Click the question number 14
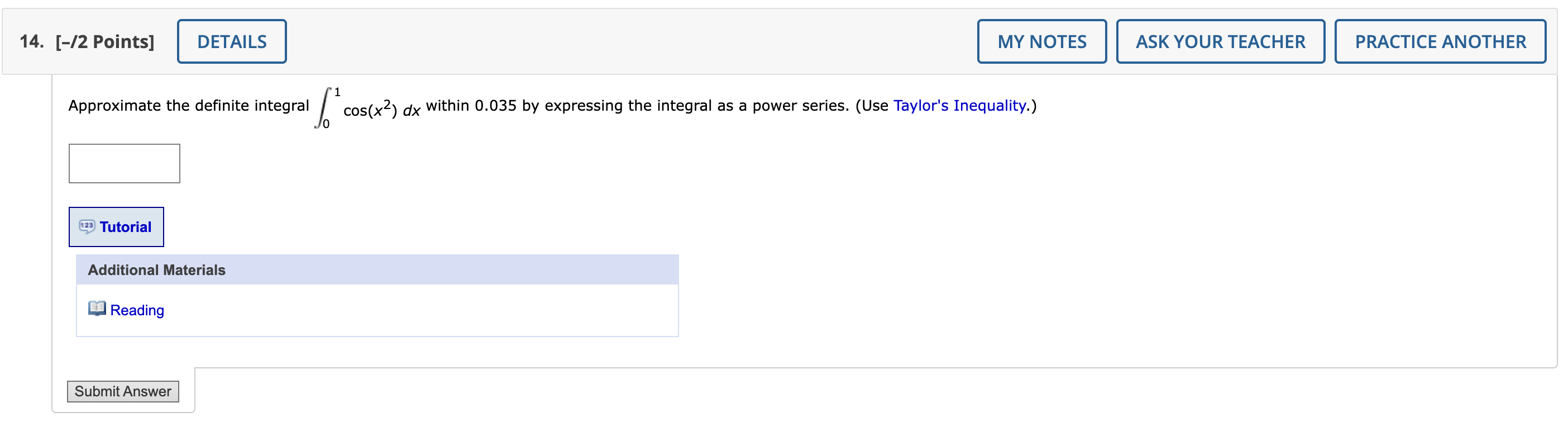Image resolution: width=1568 pixels, height=431 pixels. click(31, 41)
